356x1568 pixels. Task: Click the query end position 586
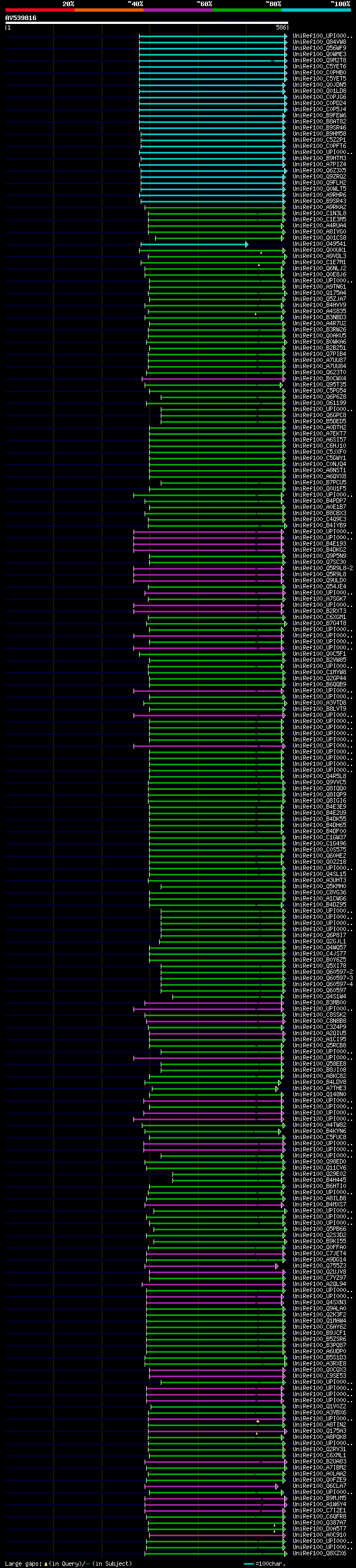[280, 27]
